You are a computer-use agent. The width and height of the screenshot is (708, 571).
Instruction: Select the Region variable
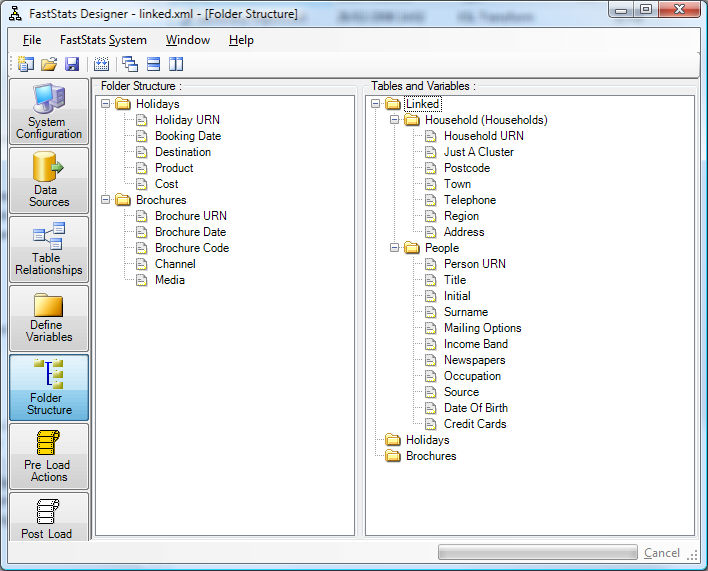pos(461,216)
